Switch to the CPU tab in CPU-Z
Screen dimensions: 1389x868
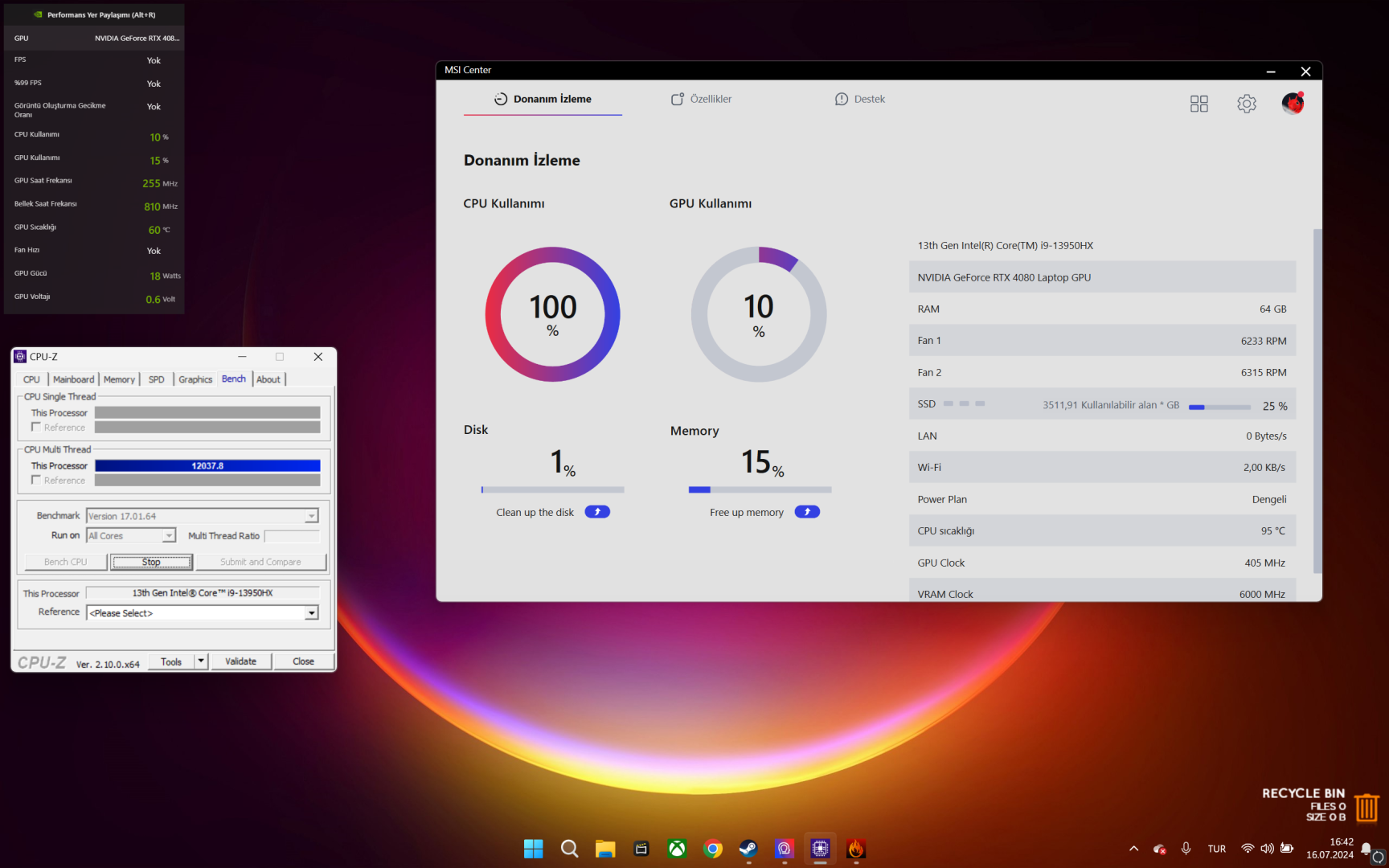(x=31, y=379)
